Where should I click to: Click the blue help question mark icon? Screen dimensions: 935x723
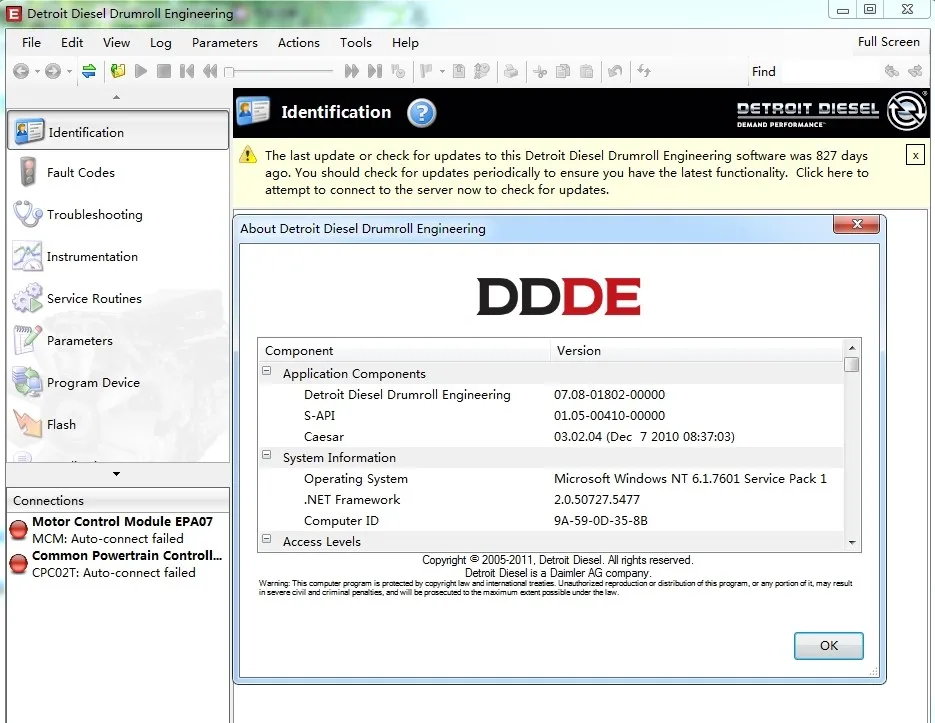[x=421, y=113]
